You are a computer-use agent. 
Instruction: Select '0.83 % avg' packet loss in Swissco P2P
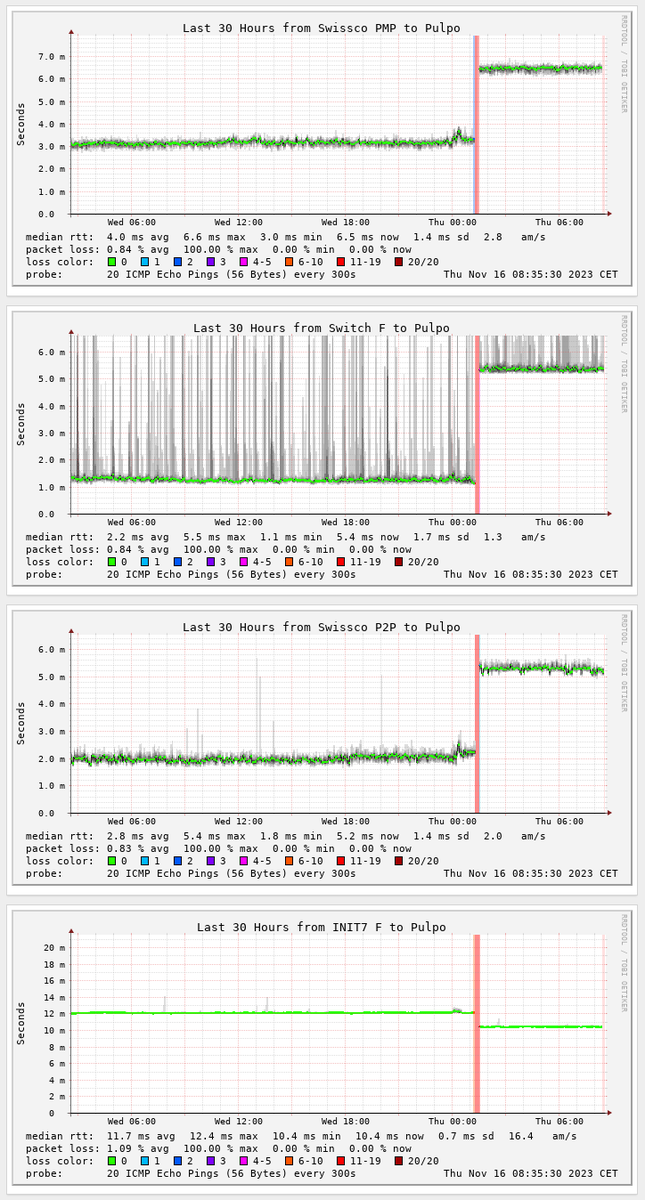(x=138, y=849)
